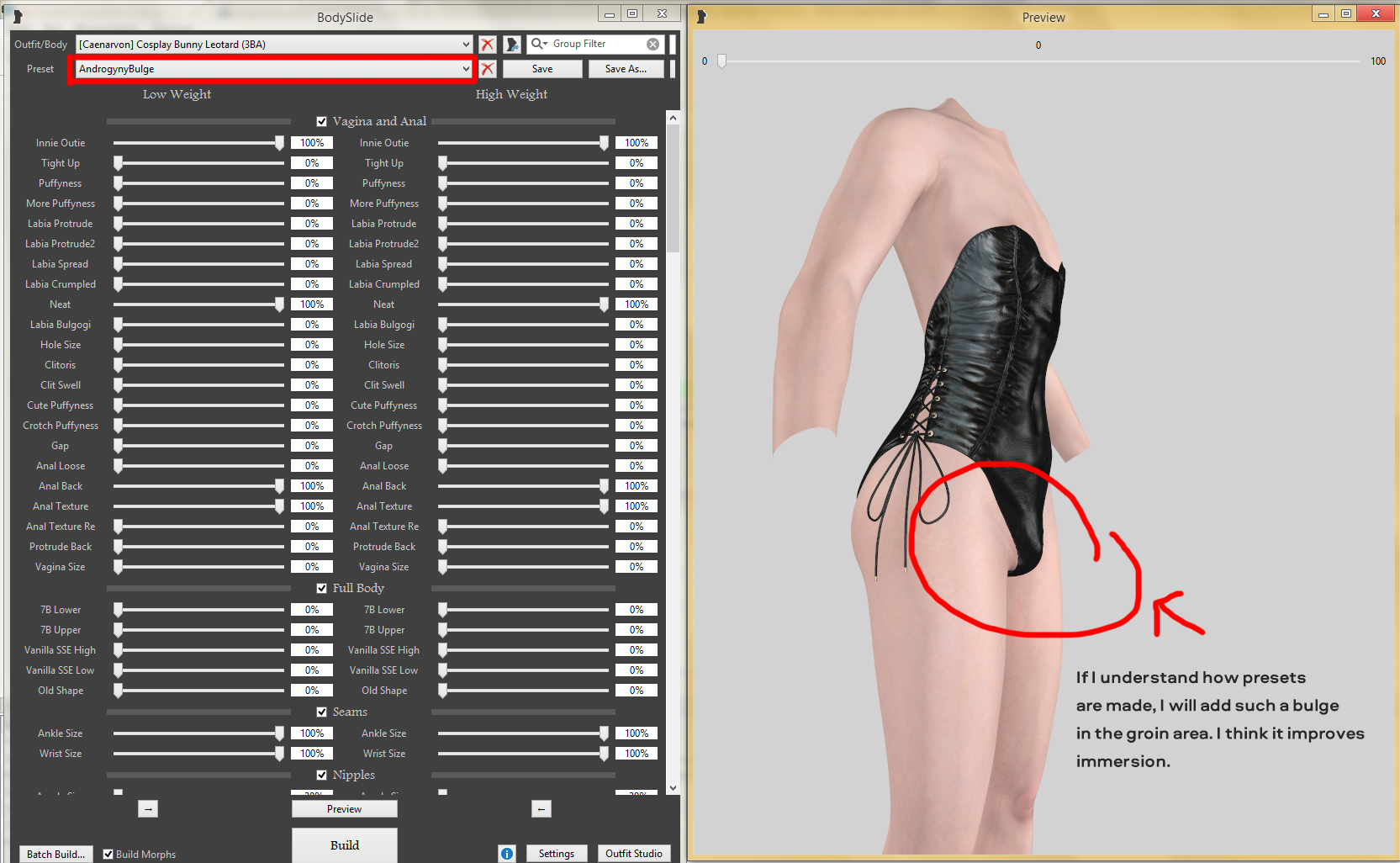Viewport: 1400px width, 863px height.
Task: Delete the selected outfit with red X
Action: click(x=488, y=45)
